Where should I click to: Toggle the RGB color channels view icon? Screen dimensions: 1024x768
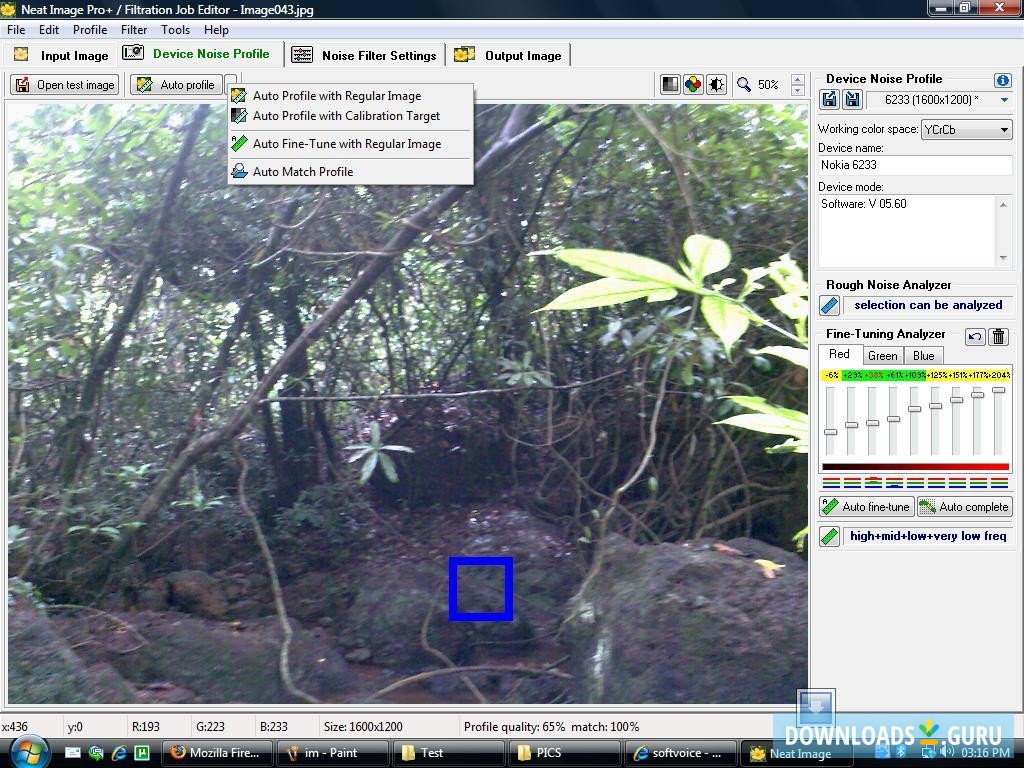tap(693, 84)
